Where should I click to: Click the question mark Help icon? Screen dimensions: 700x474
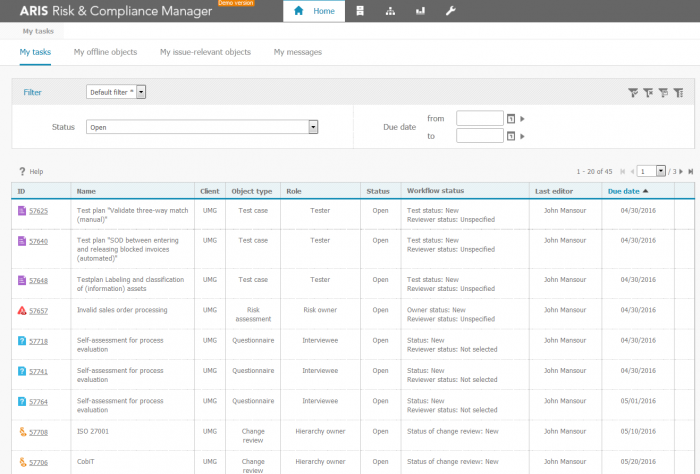22,171
